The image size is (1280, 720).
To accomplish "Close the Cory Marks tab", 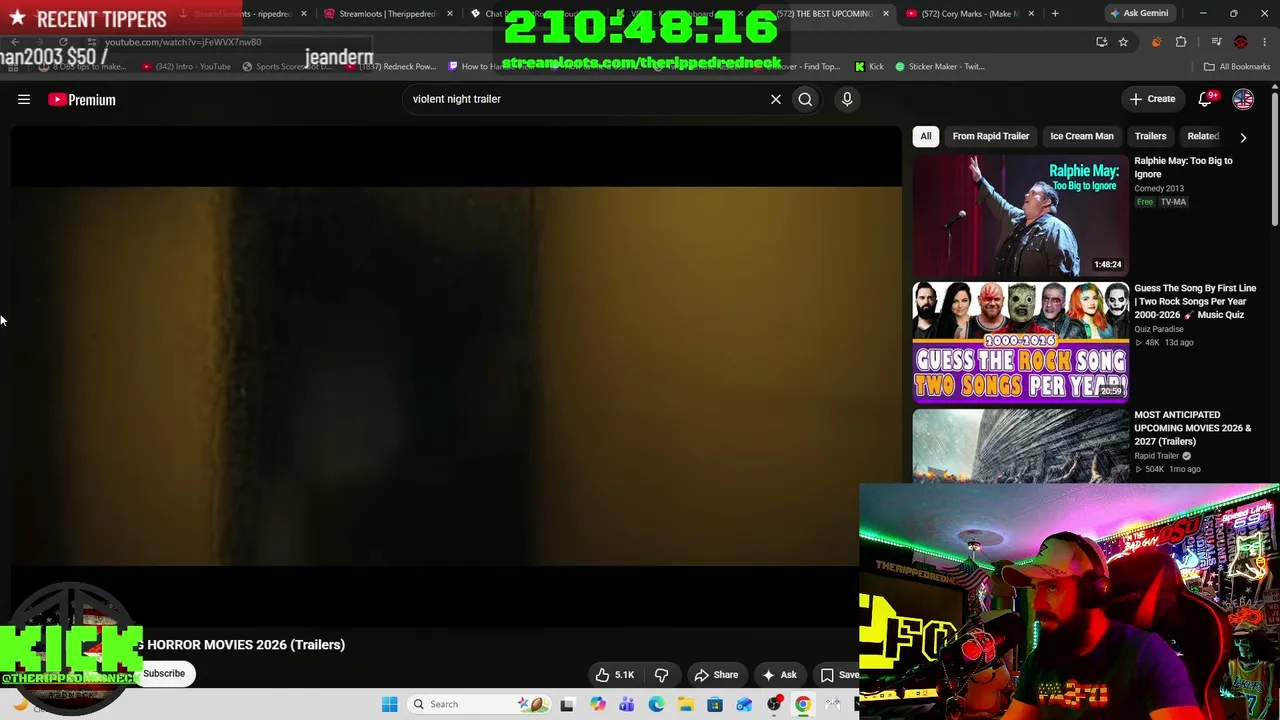I will [x=1030, y=14].
